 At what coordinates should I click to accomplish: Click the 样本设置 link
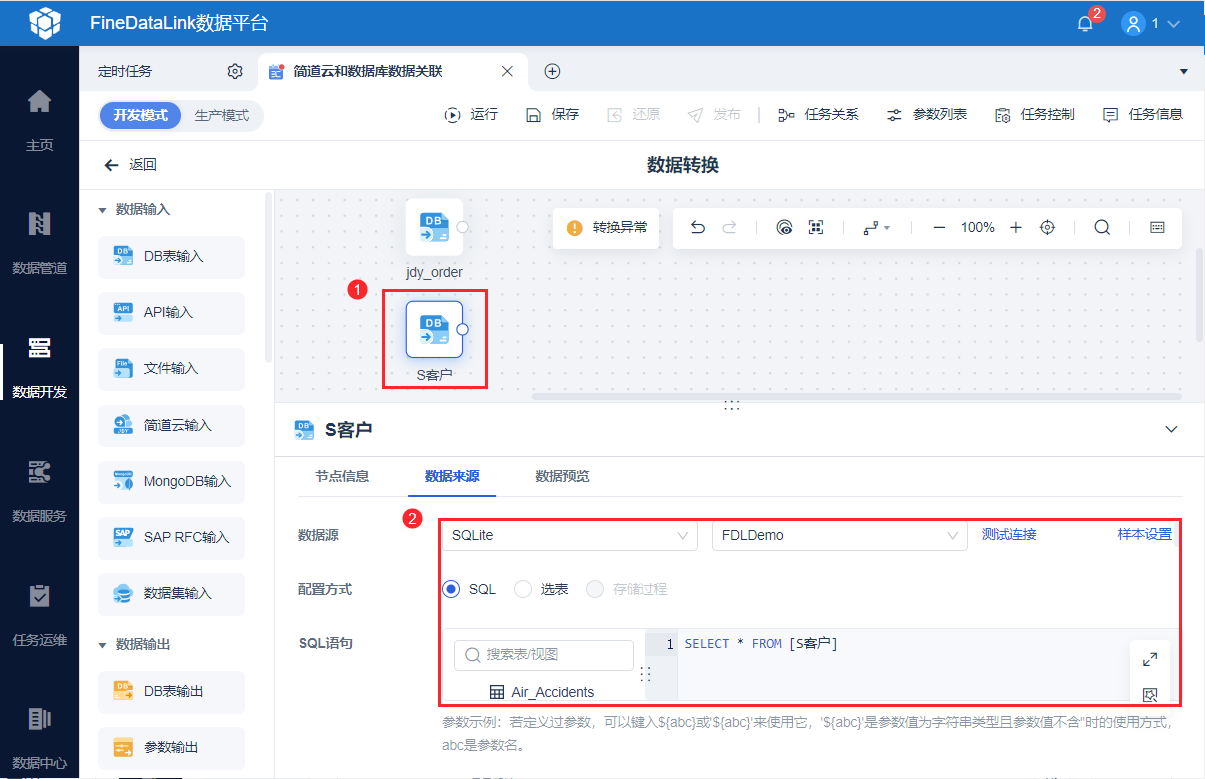click(1144, 535)
